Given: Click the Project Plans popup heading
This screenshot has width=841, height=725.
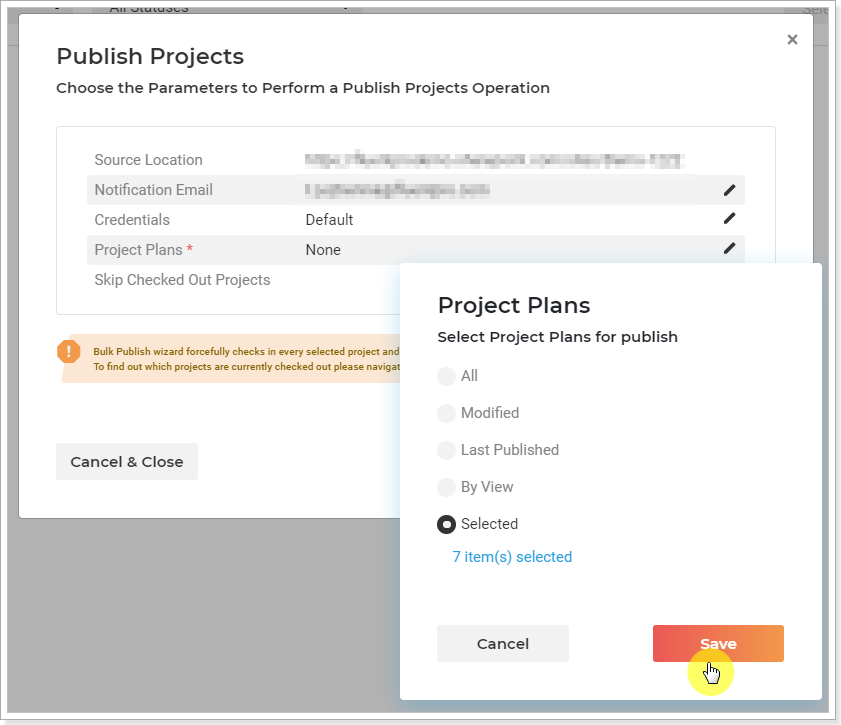Looking at the screenshot, I should tap(514, 306).
